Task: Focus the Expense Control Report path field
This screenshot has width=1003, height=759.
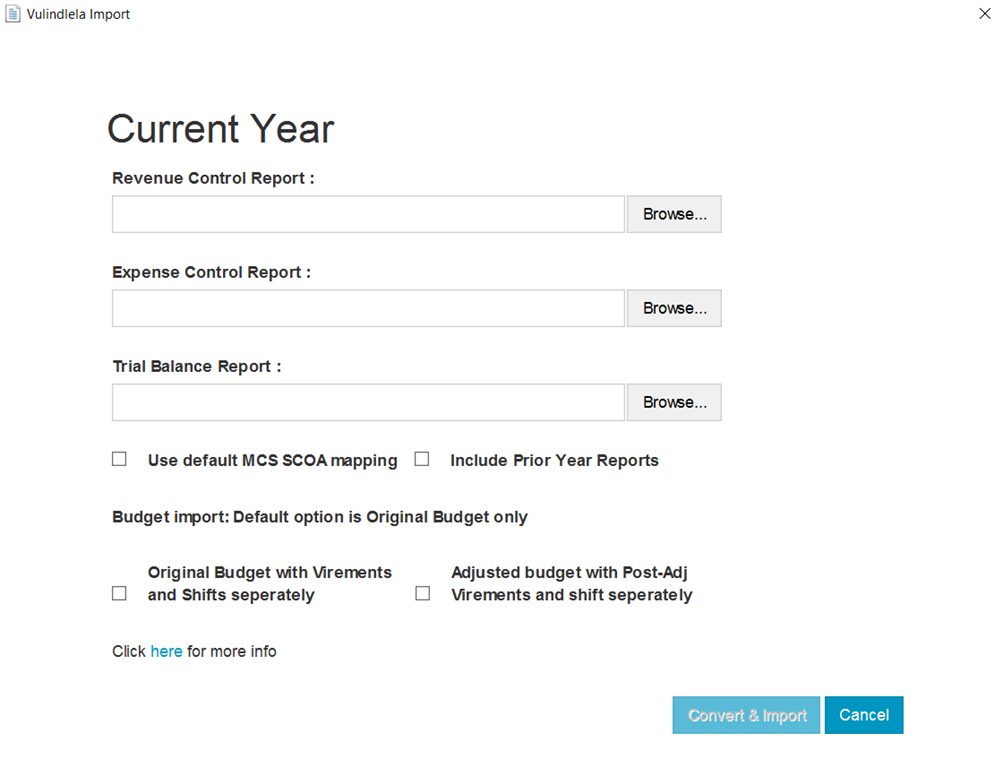Action: (x=368, y=308)
